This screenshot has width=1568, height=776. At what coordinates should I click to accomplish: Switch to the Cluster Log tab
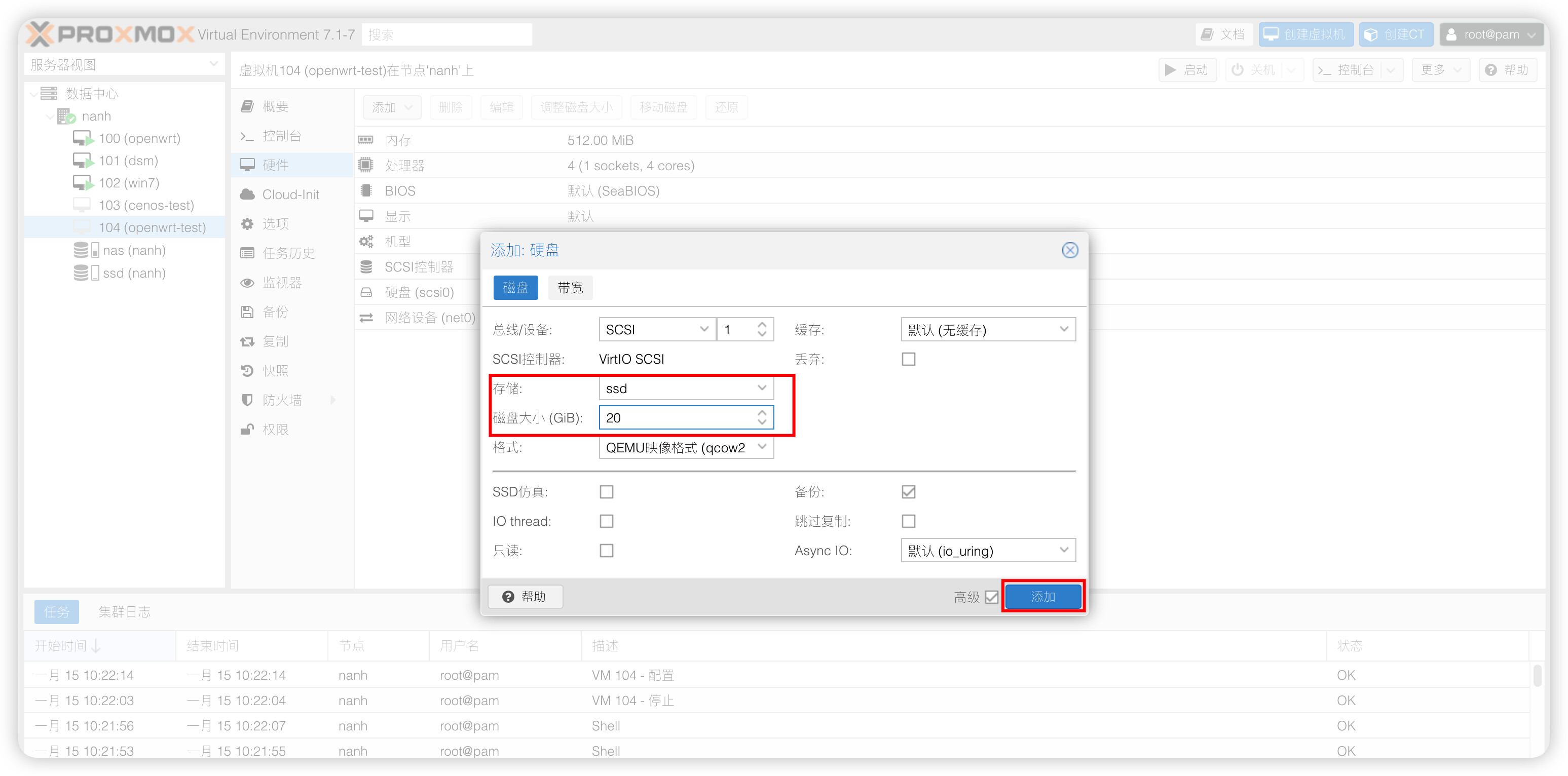point(124,612)
